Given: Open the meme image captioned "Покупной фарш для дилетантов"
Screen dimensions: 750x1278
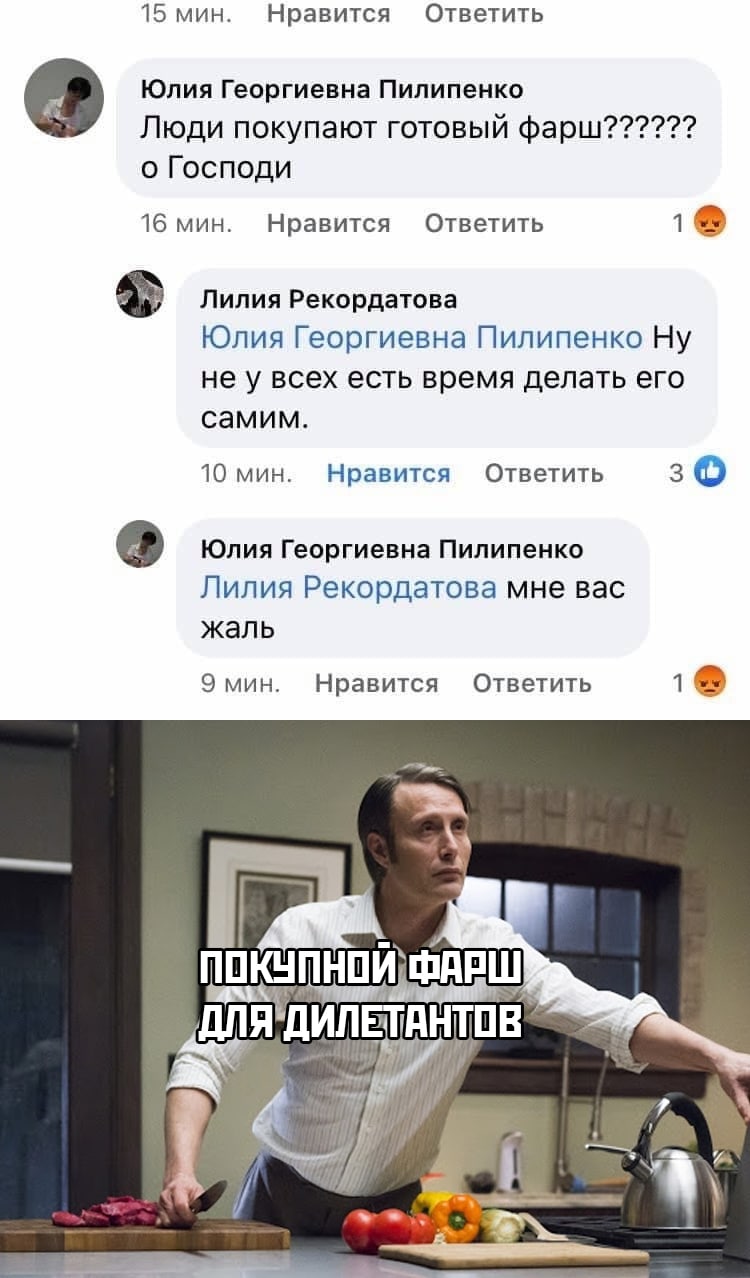Looking at the screenshot, I should pos(375,999).
